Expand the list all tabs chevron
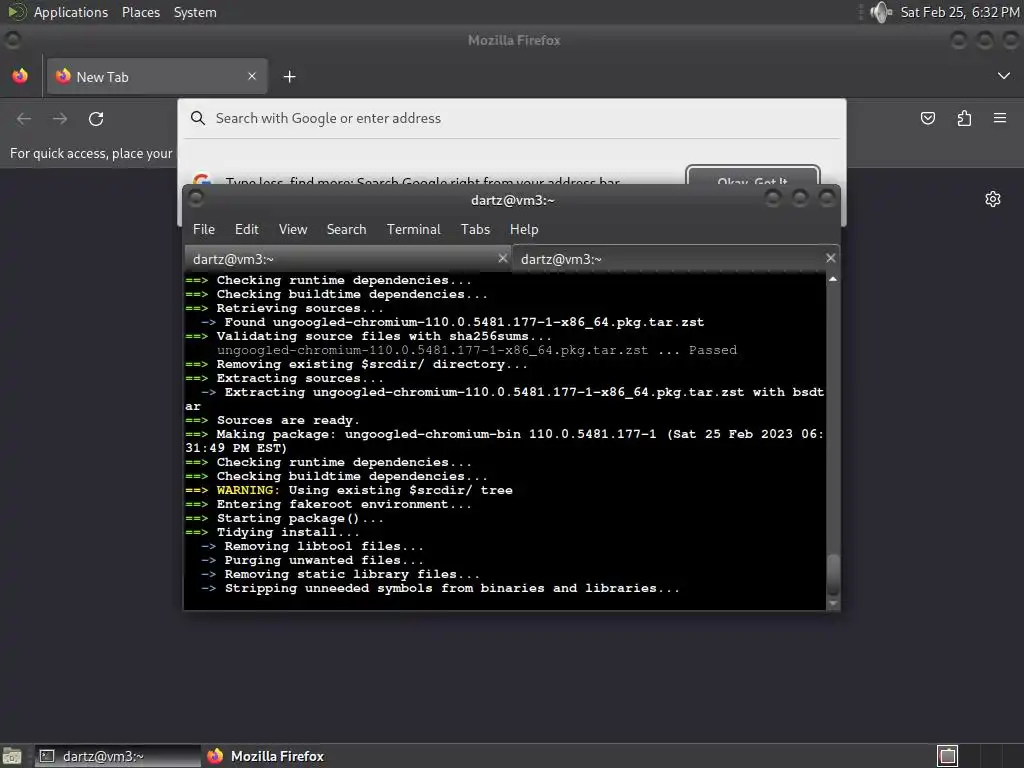This screenshot has height=768, width=1024. click(x=1004, y=76)
